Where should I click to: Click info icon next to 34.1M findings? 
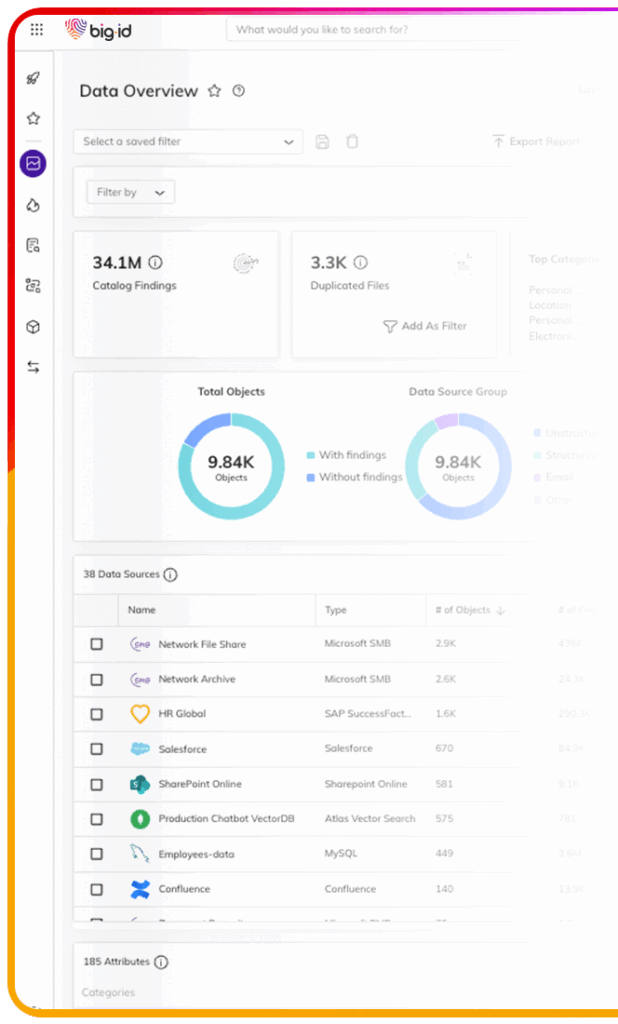pyautogui.click(x=155, y=263)
